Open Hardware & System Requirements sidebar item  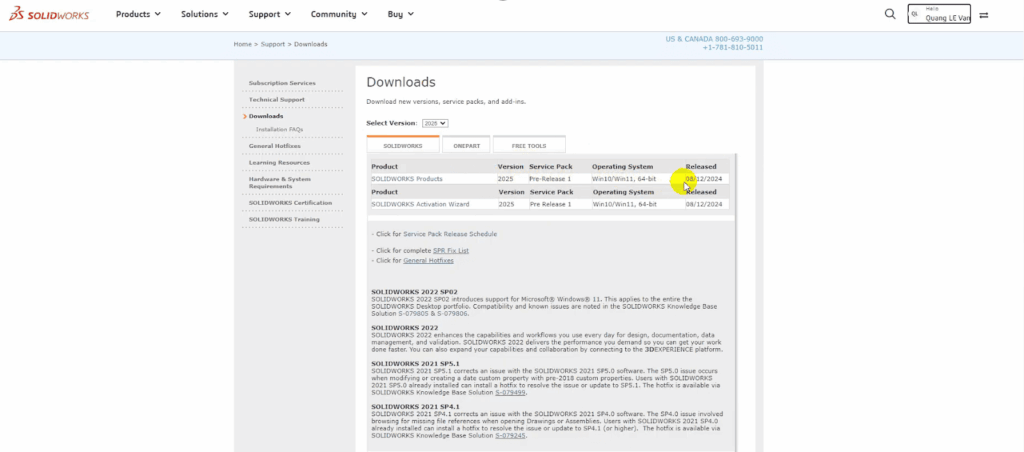point(280,182)
